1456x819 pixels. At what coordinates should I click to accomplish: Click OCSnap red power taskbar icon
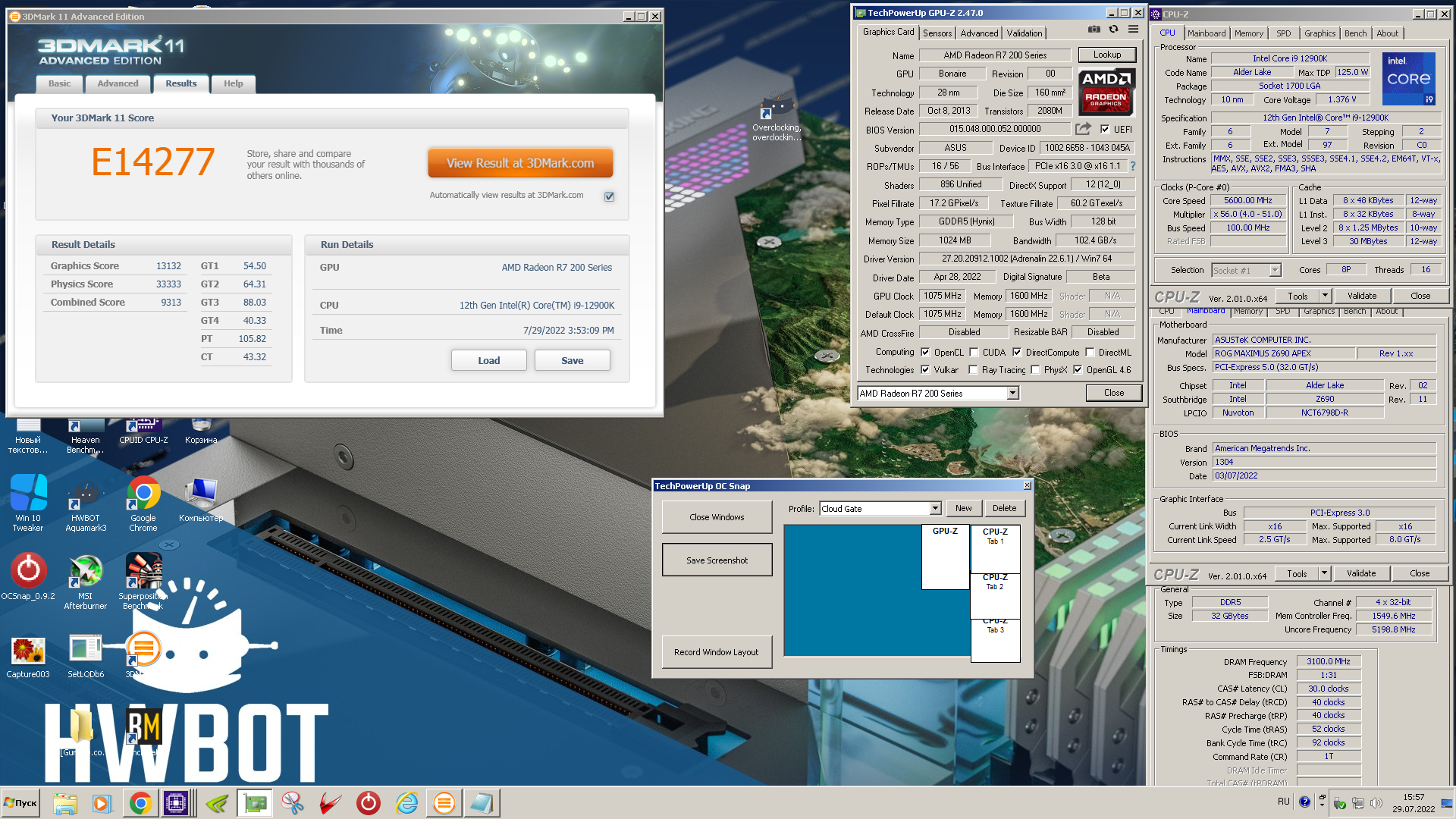pyautogui.click(x=369, y=803)
